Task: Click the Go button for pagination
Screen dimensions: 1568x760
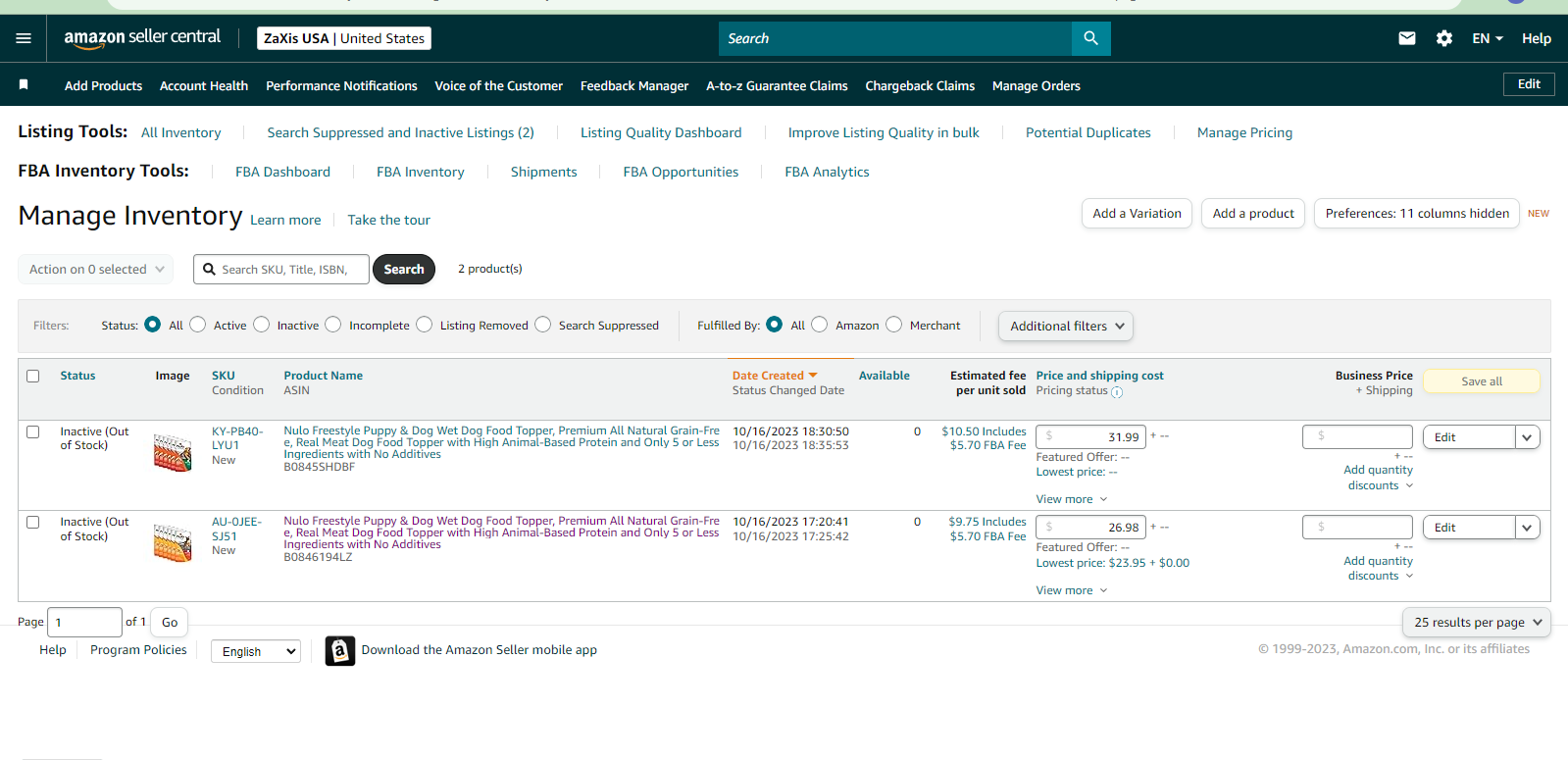Action: (170, 623)
